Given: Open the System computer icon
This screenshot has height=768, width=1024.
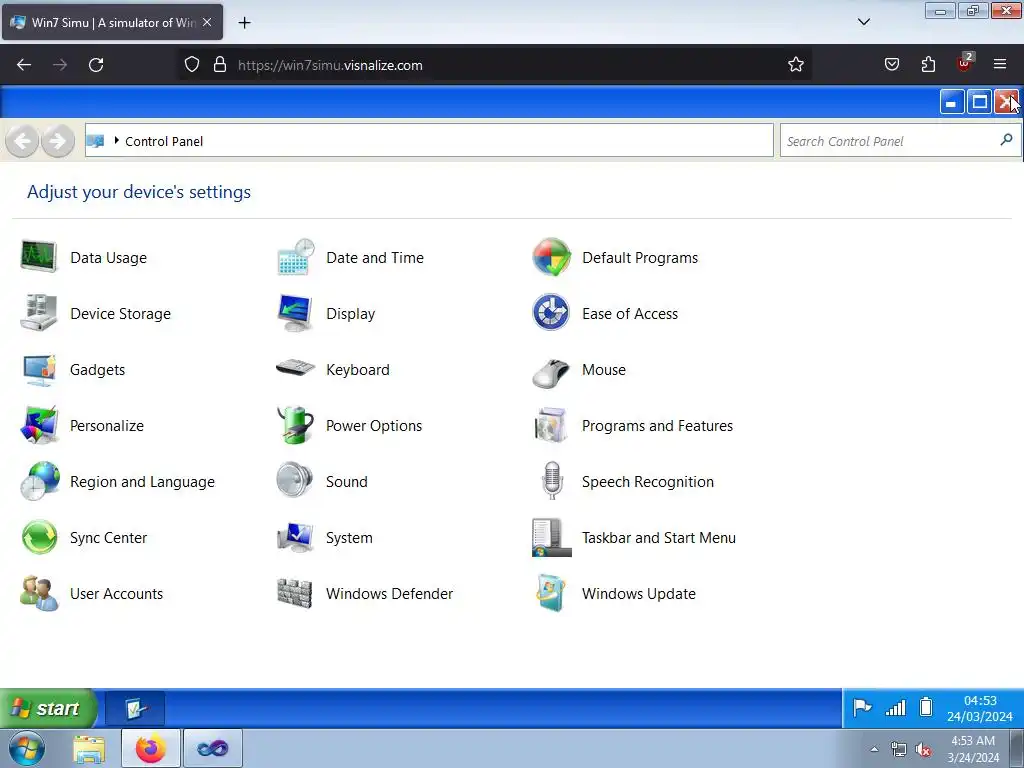Looking at the screenshot, I should tap(295, 537).
